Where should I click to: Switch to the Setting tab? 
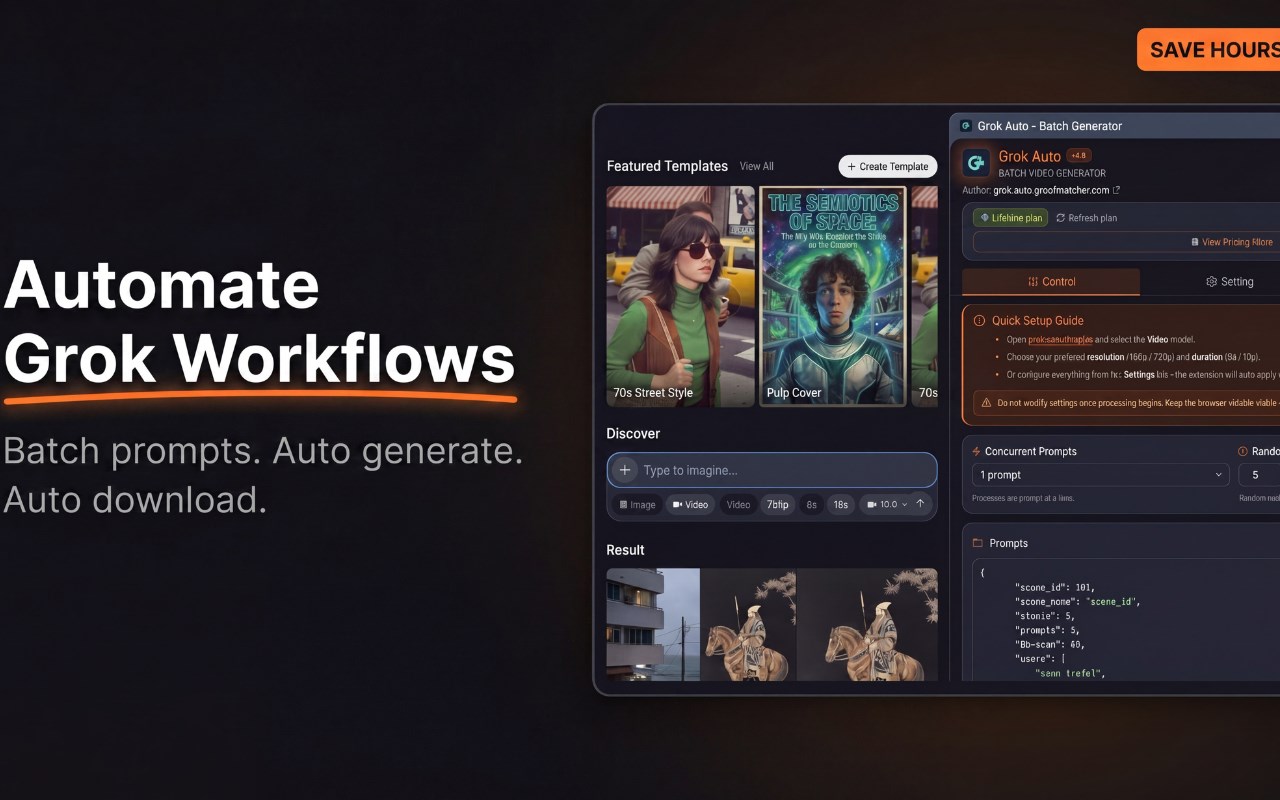click(x=1229, y=282)
